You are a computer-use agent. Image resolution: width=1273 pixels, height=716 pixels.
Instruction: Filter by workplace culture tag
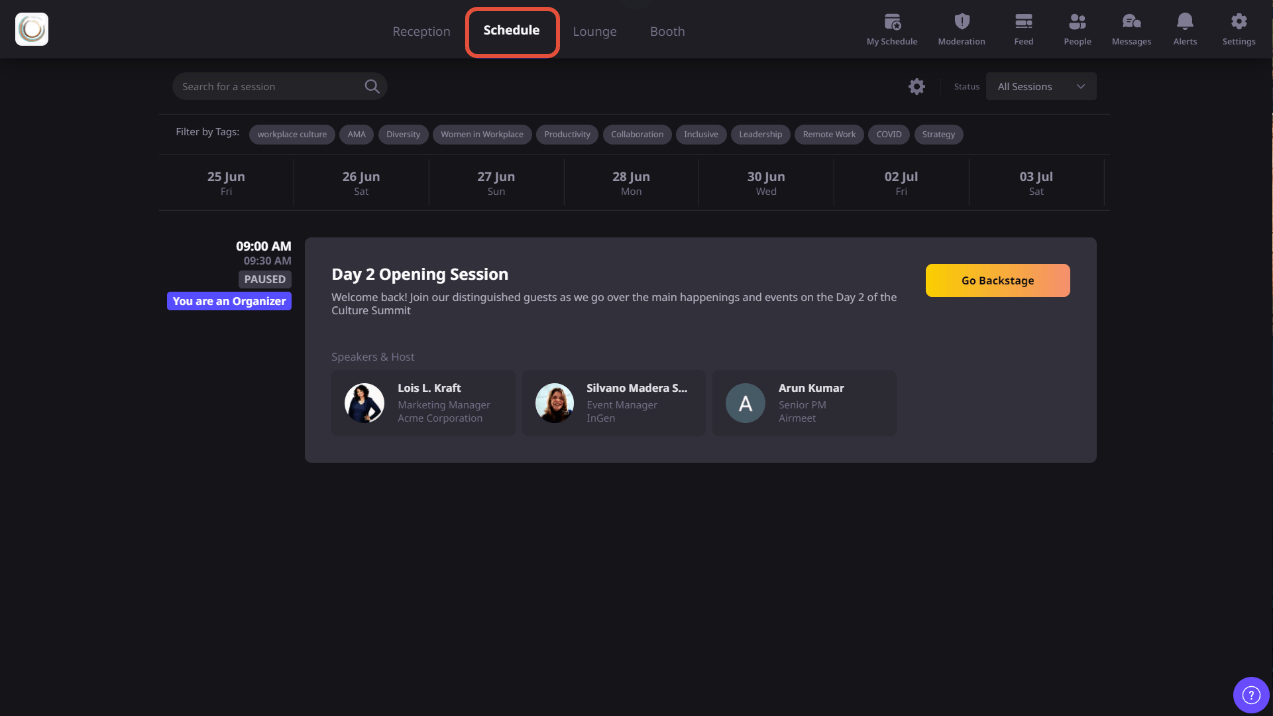[292, 134]
